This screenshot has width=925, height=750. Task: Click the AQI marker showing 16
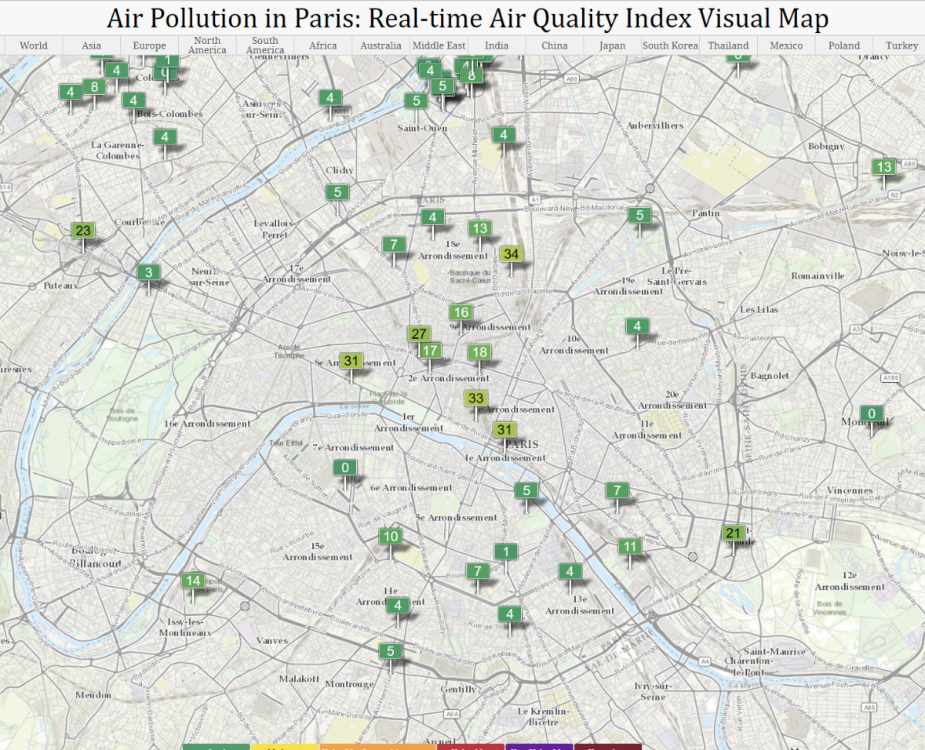pos(461,312)
